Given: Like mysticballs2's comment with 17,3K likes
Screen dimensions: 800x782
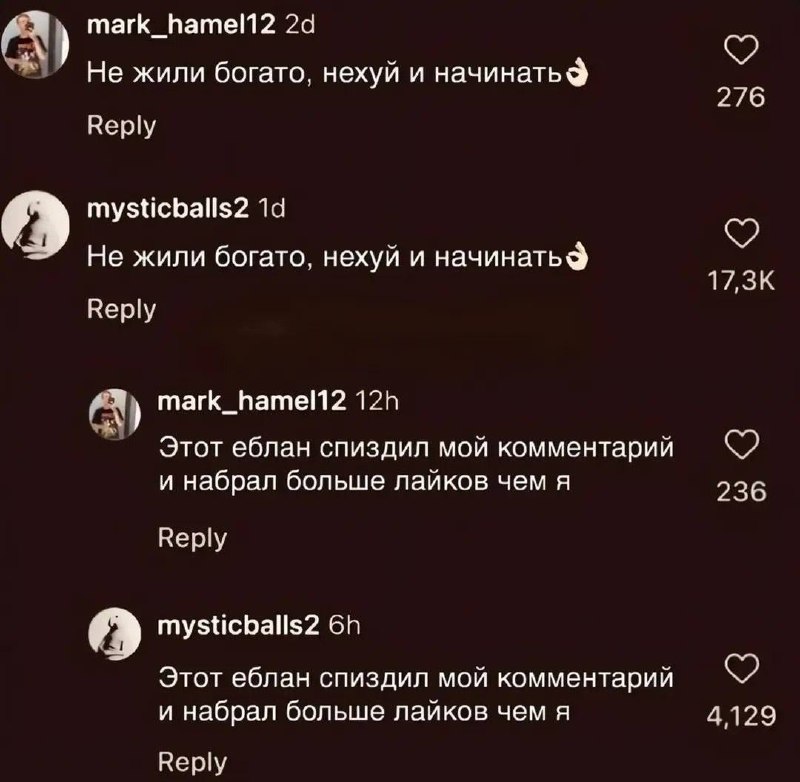Looking at the screenshot, I should pos(741,233).
